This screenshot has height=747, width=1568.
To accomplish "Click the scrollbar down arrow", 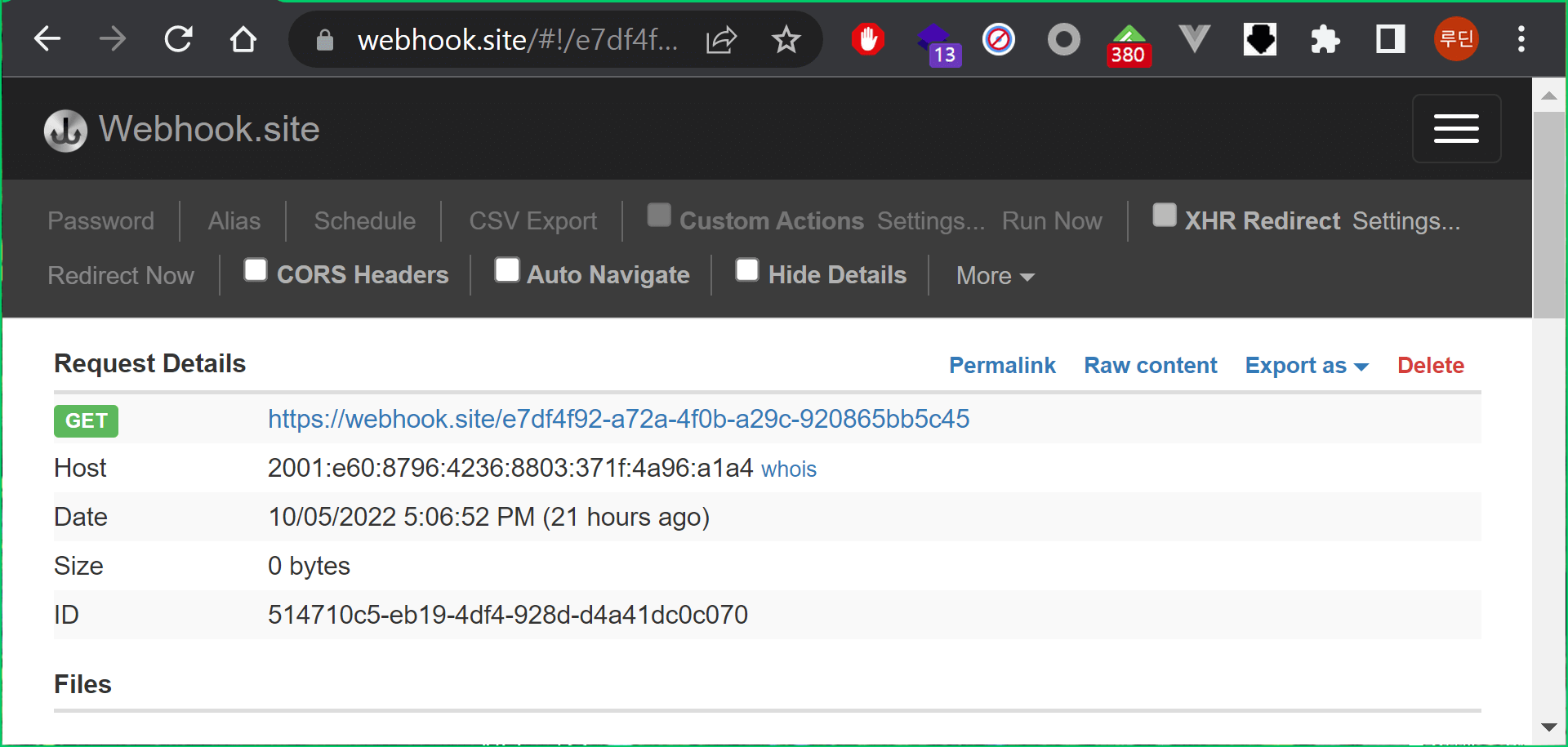I will tap(1548, 727).
